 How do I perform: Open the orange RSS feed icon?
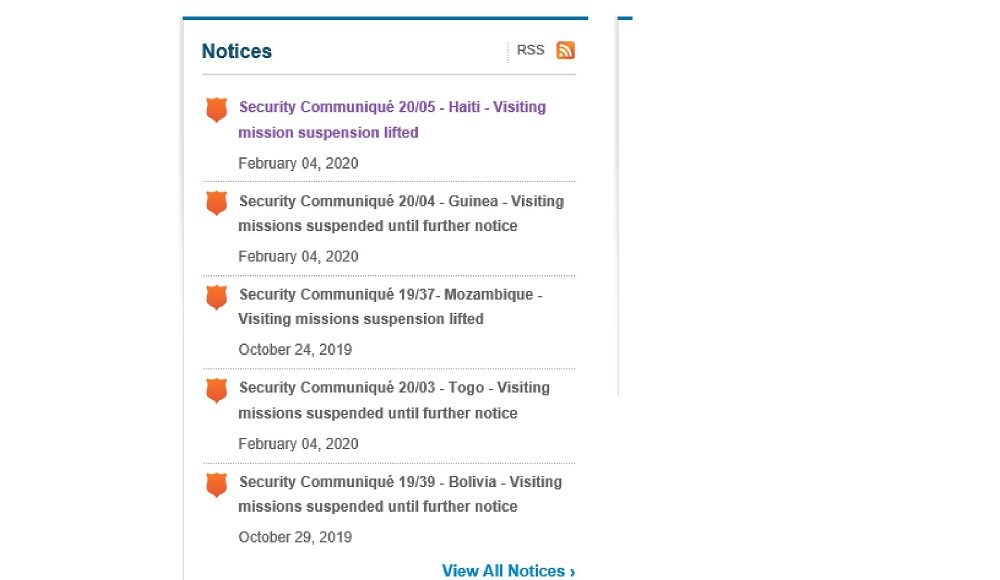click(565, 50)
